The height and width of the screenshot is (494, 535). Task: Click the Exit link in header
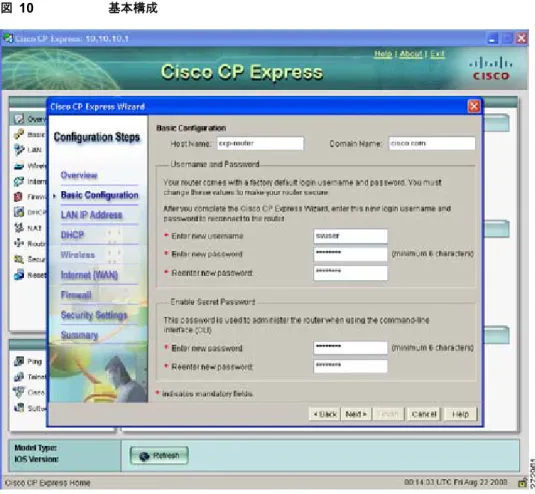(437, 54)
